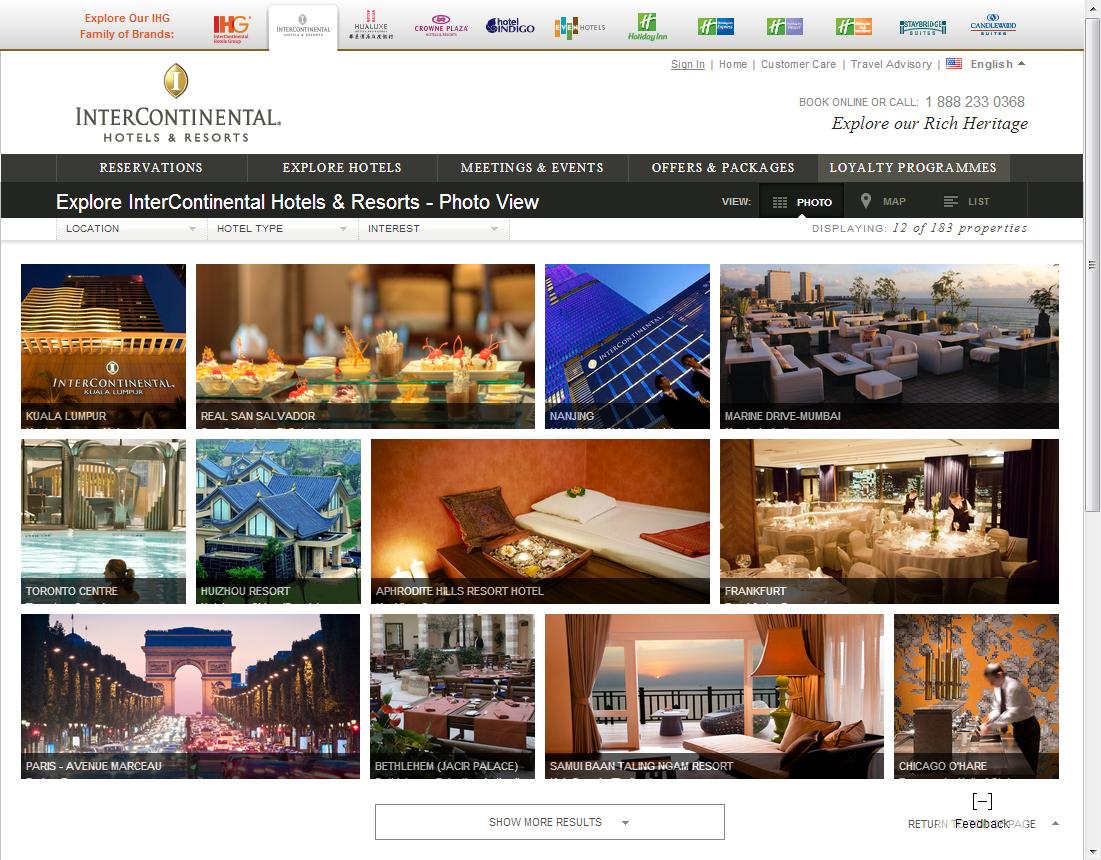Click Explore our Rich Heritage link
The width and height of the screenshot is (1101, 860).
coord(930,124)
